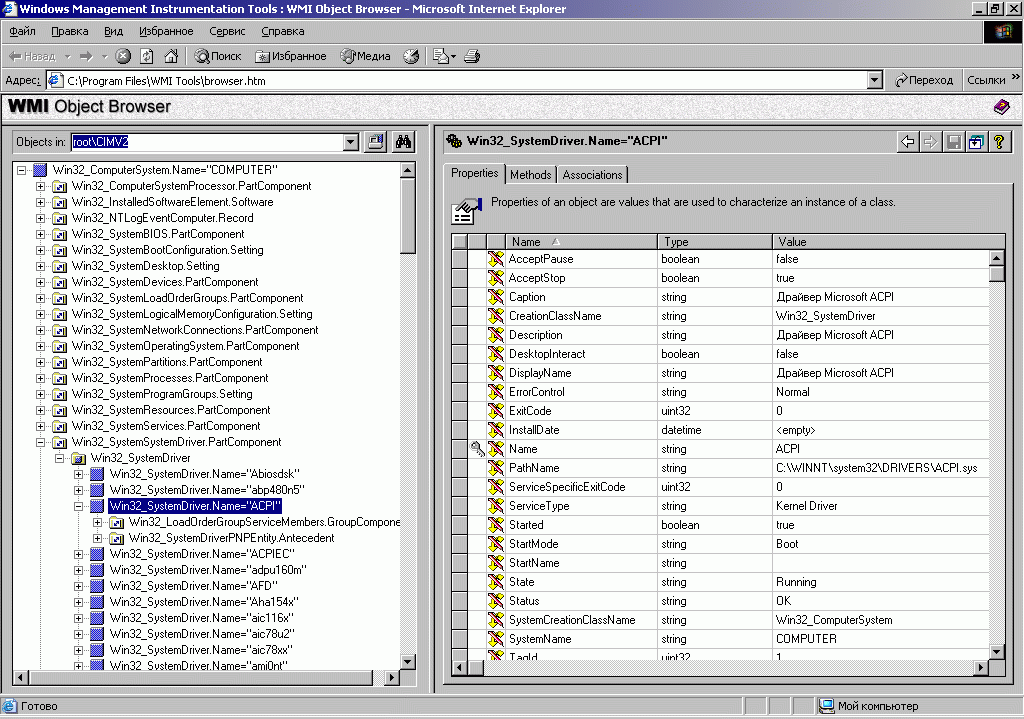Click the Forward navigation arrow
The height and width of the screenshot is (719, 1024).
click(x=86, y=56)
